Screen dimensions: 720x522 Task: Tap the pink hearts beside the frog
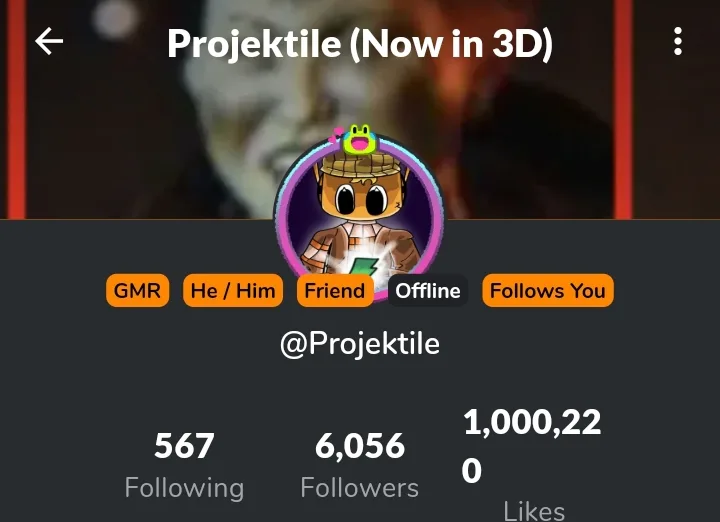pos(336,135)
